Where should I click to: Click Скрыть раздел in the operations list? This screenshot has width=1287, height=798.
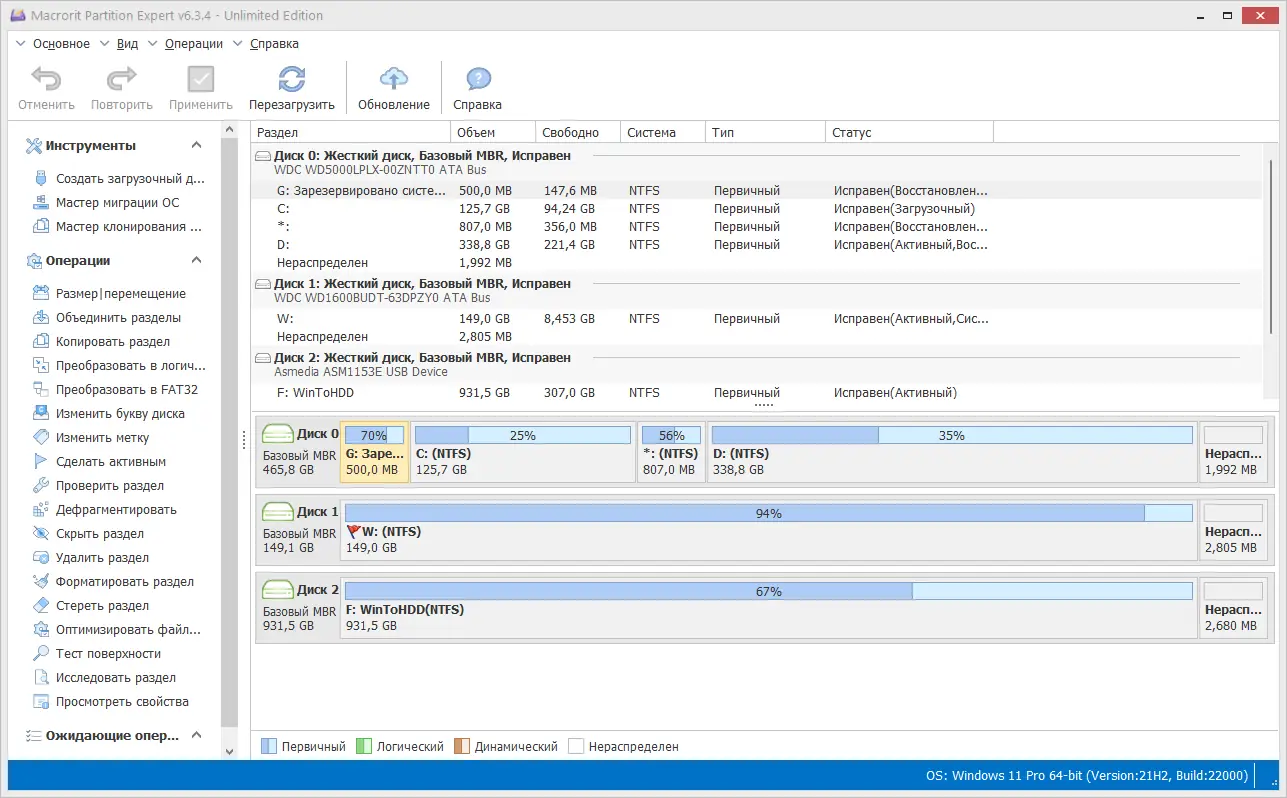(98, 533)
